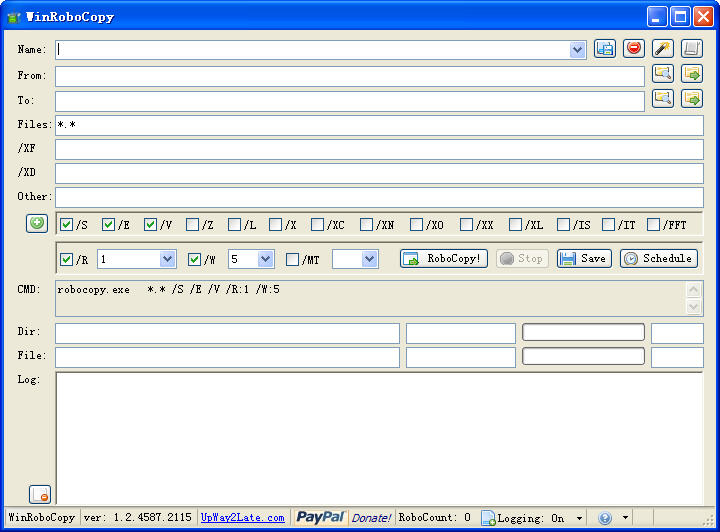The image size is (720, 532).
Task: Browse for the To folder with magnifier icon
Action: pos(663,98)
